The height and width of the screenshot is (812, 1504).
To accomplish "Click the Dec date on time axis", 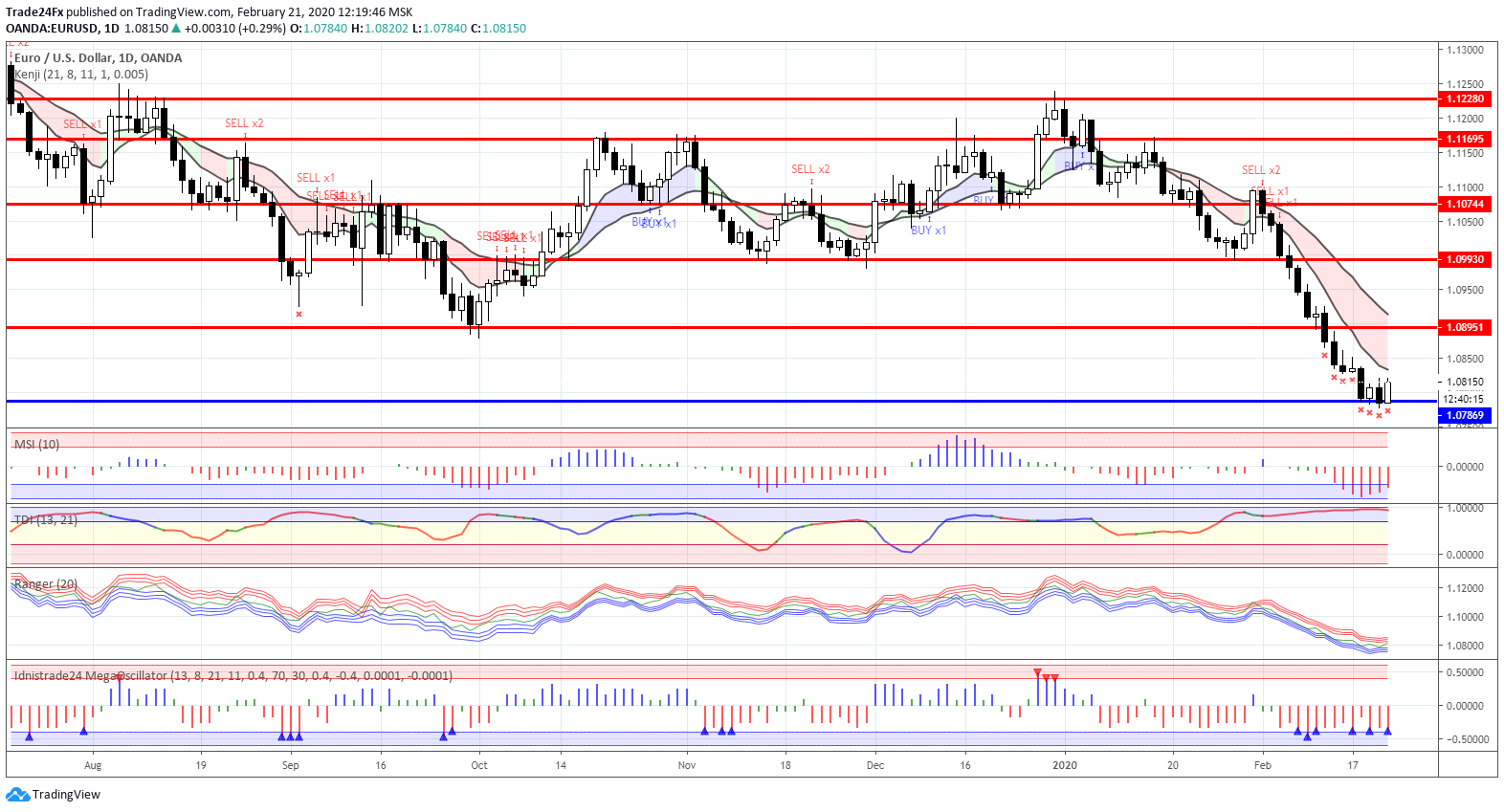I will (x=874, y=765).
